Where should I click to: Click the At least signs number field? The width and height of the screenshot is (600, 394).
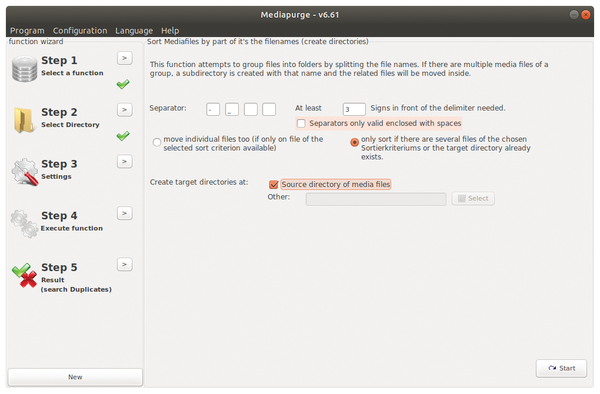pos(354,109)
